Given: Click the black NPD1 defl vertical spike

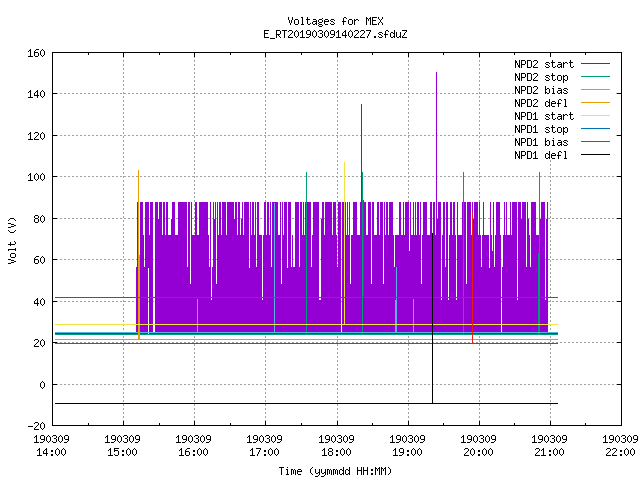Looking at the screenshot, I should click(433, 318).
